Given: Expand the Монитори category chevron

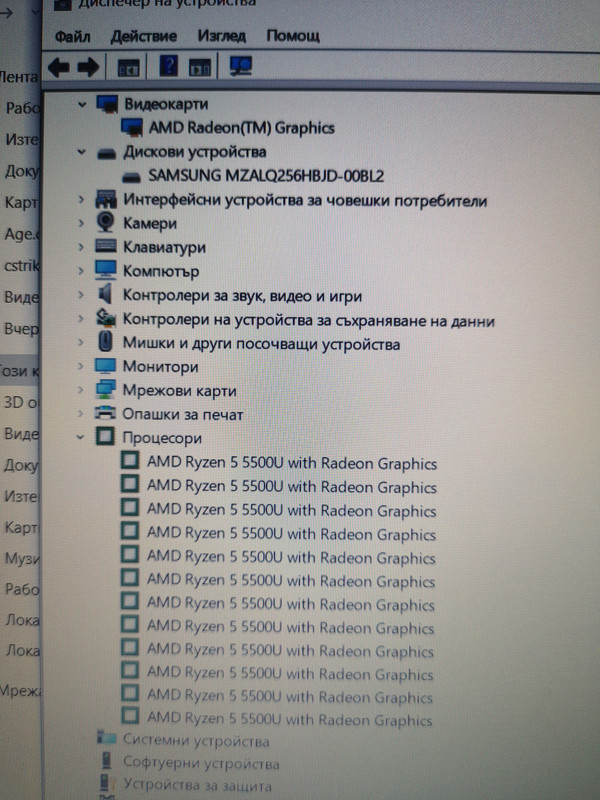Looking at the screenshot, I should (80, 366).
